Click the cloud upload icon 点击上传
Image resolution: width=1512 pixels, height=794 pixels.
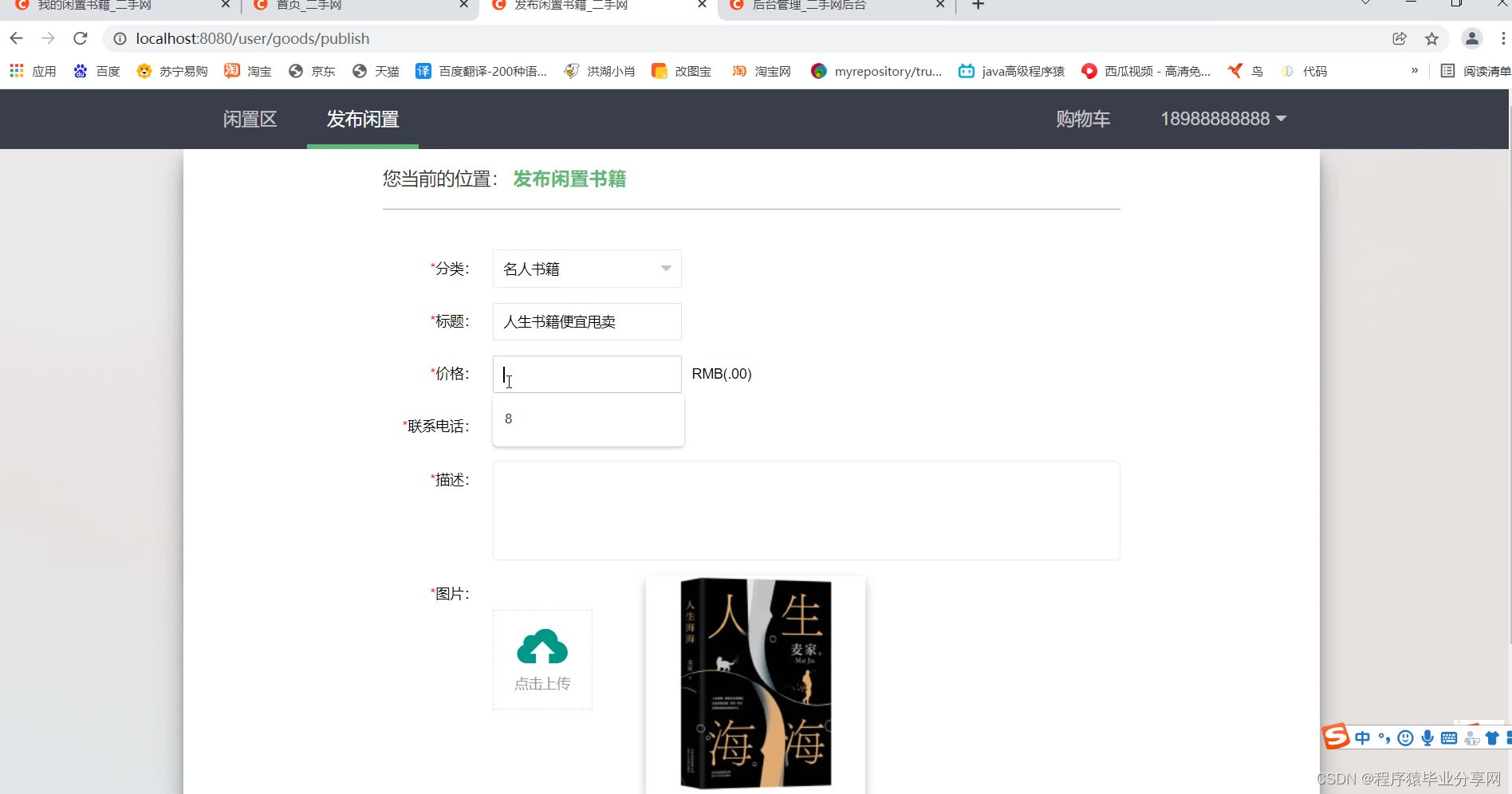tap(542, 659)
